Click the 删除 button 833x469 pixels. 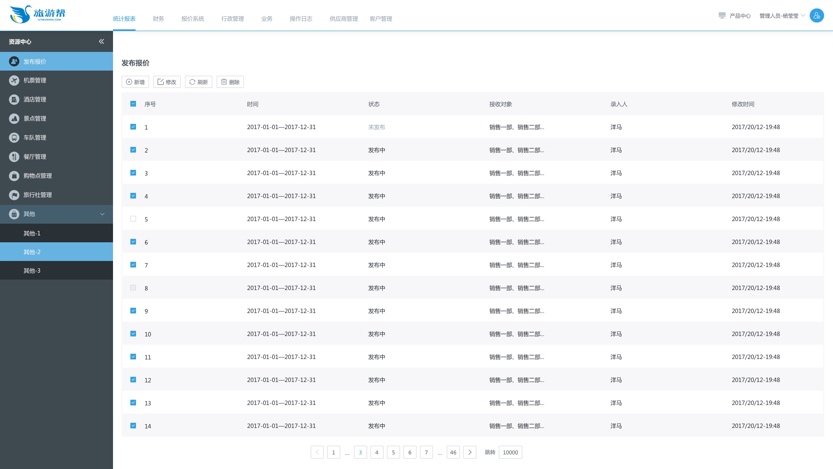point(230,82)
